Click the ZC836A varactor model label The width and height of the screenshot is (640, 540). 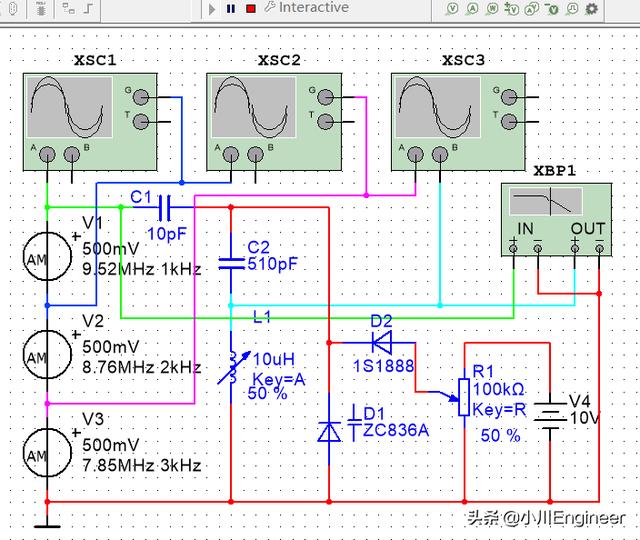[x=396, y=430]
